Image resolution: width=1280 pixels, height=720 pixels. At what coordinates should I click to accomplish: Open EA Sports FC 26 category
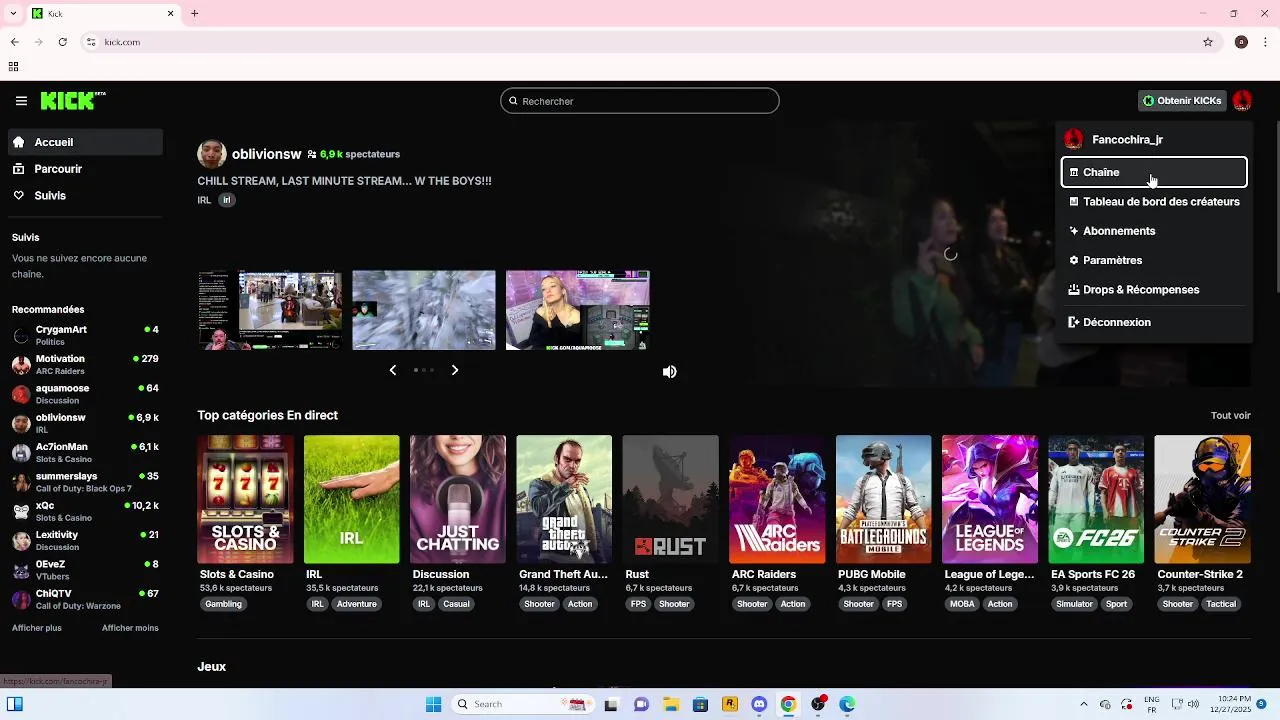(x=1096, y=499)
